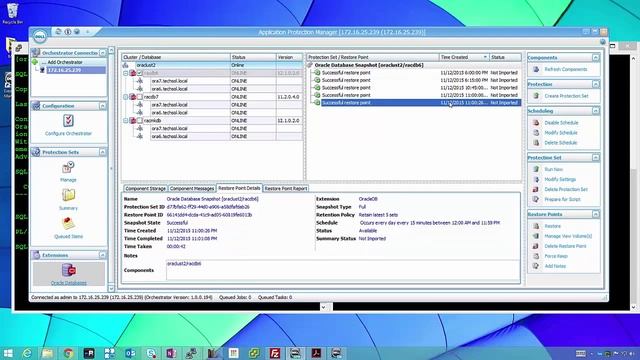Screen dimensions: 640x360
Task: Click the Run Now icon
Action: pyautogui.click(x=536, y=169)
